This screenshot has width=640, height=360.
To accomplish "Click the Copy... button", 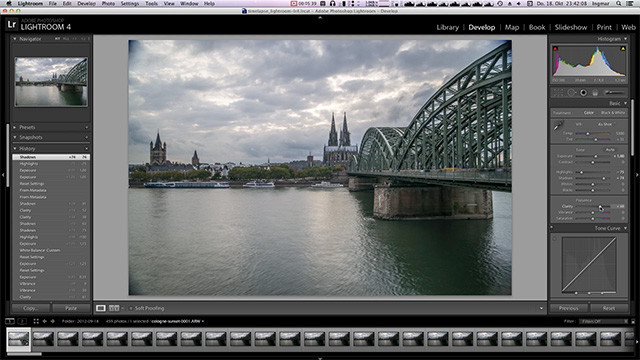I will (31, 308).
